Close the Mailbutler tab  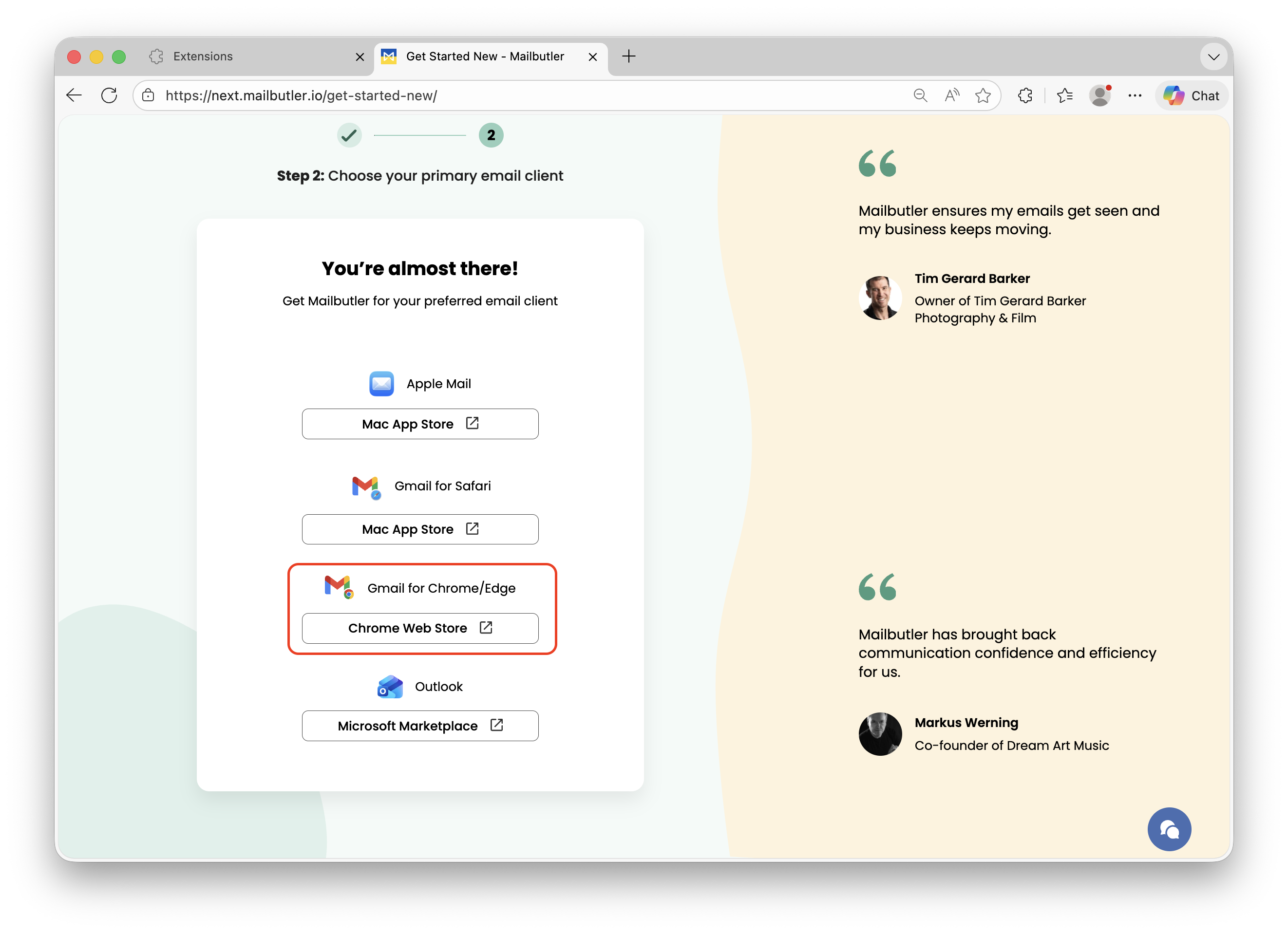(592, 57)
